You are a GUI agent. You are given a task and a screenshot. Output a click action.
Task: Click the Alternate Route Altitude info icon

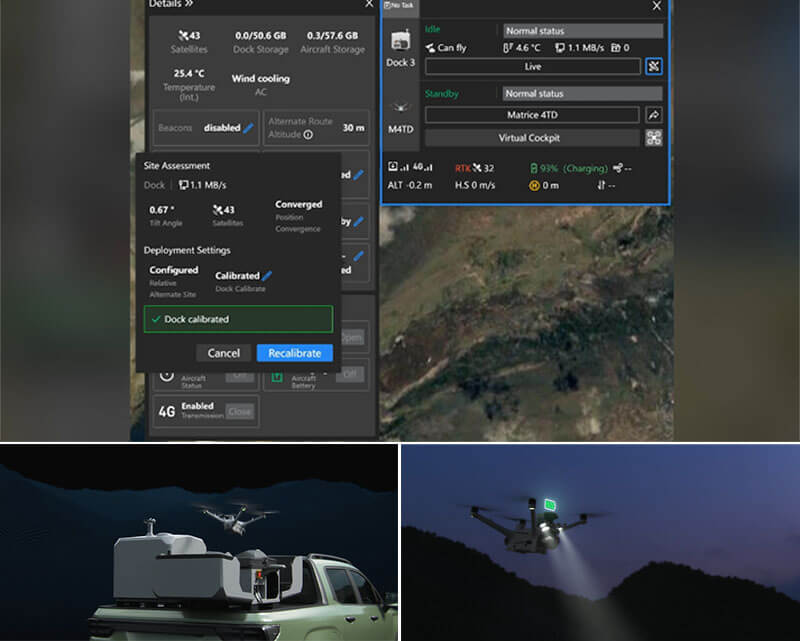tap(308, 135)
